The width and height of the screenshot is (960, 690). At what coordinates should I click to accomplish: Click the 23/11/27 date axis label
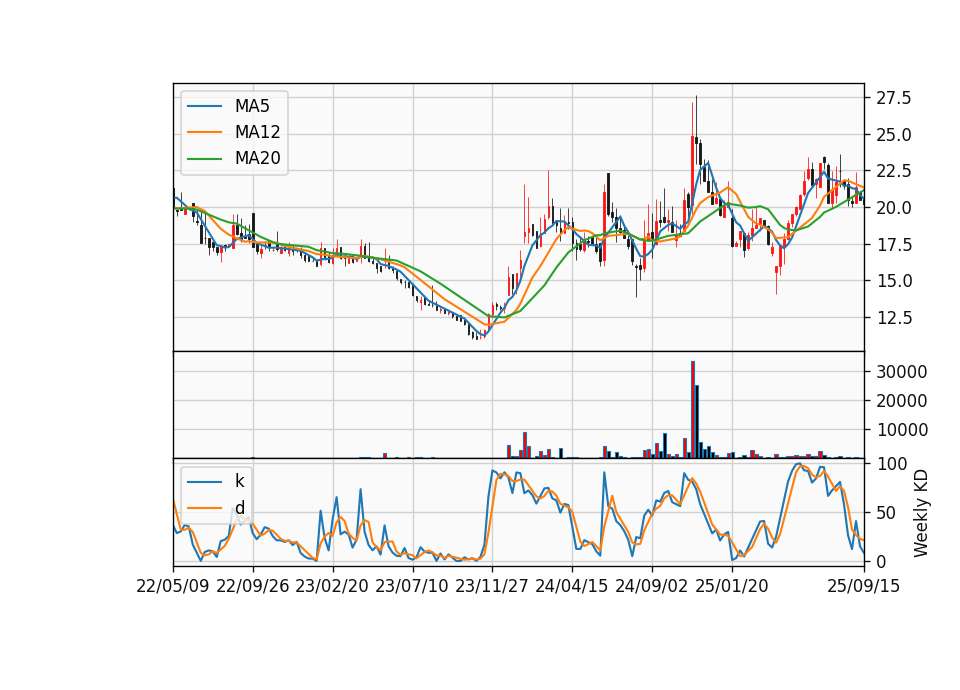tap(492, 586)
